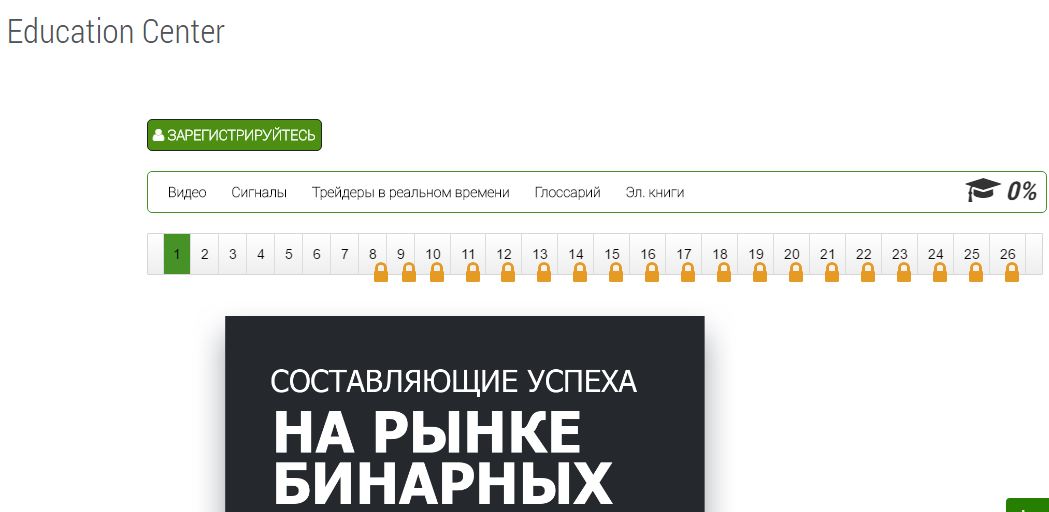This screenshot has height=512, width=1049.
Task: Click the lock icon under lesson 23
Action: [904, 272]
